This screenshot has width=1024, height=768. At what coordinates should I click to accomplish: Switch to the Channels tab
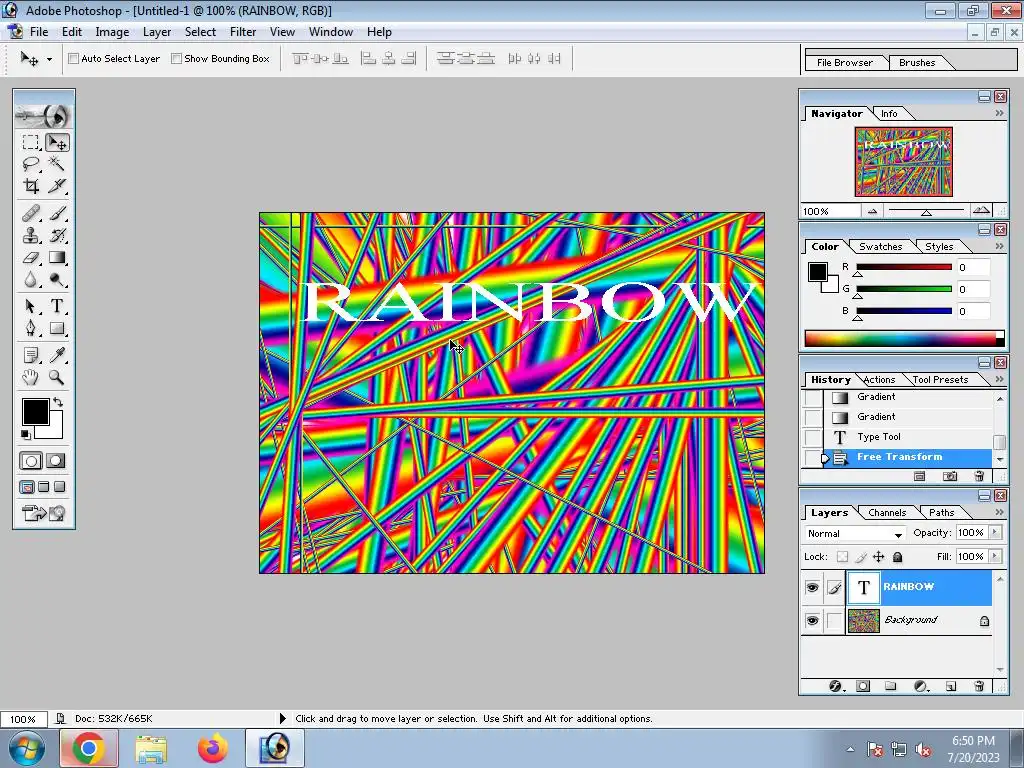coord(886,513)
